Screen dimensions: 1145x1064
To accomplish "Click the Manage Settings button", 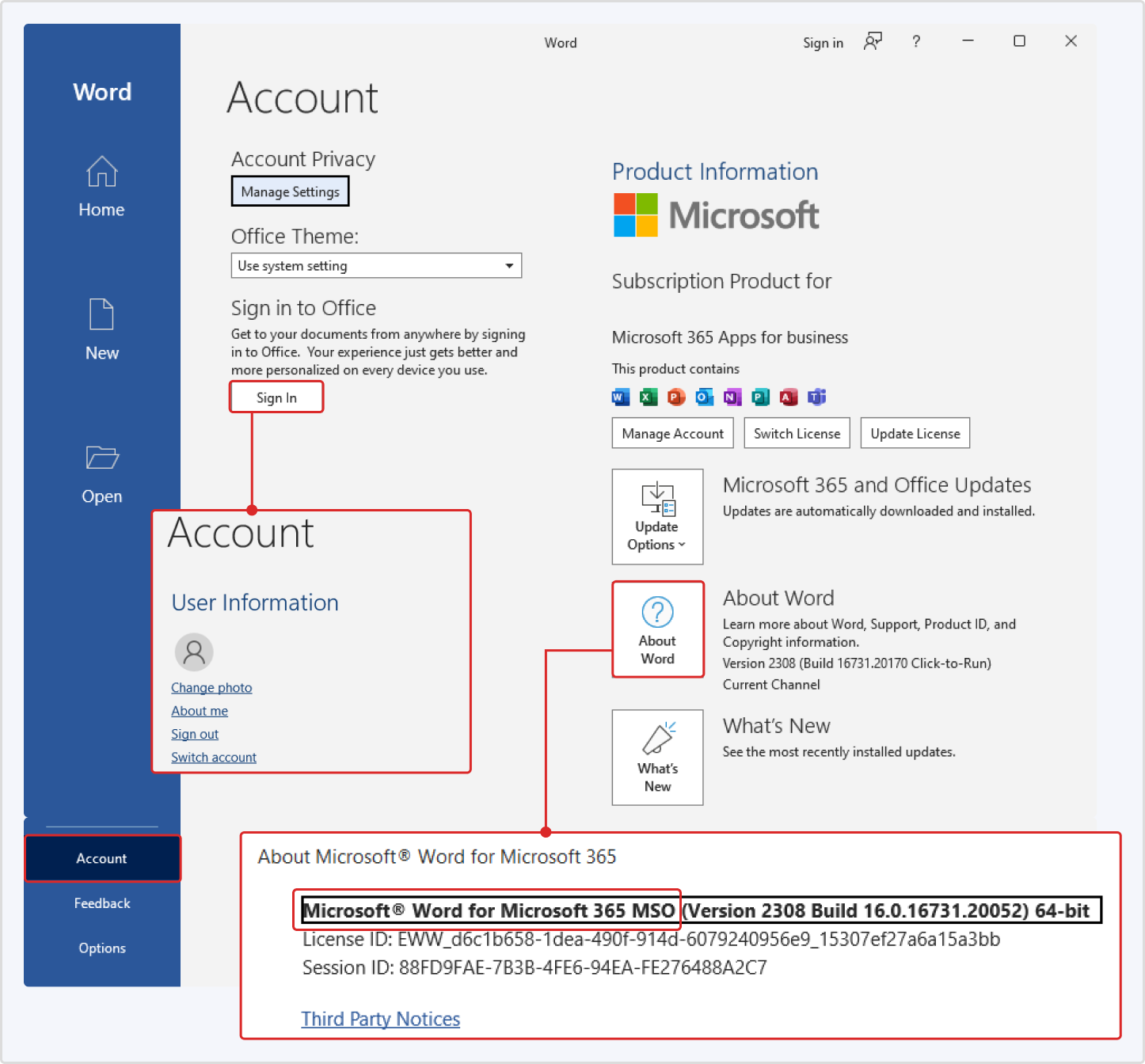I will [290, 191].
